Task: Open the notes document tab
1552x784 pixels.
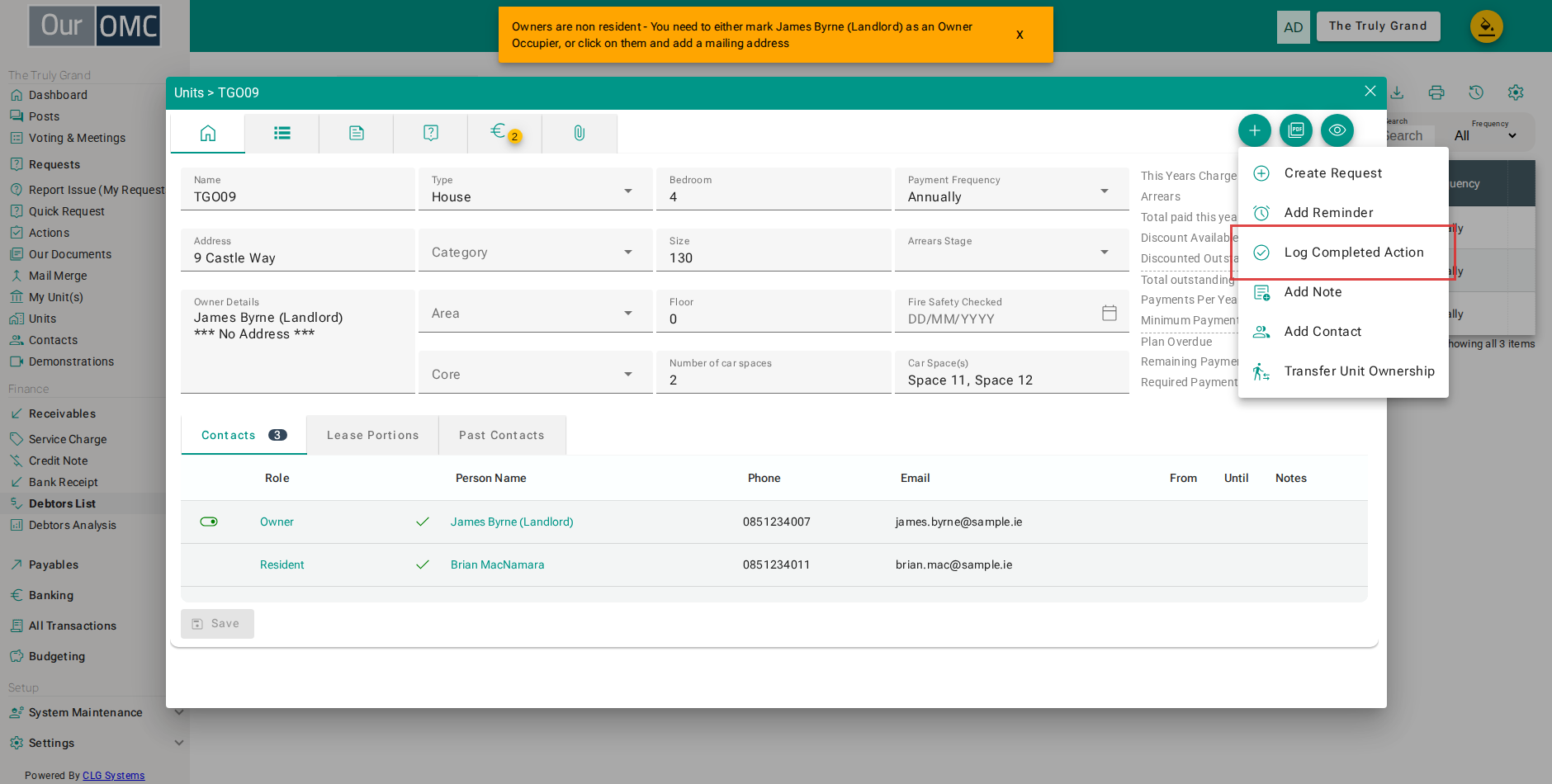Action: point(357,133)
